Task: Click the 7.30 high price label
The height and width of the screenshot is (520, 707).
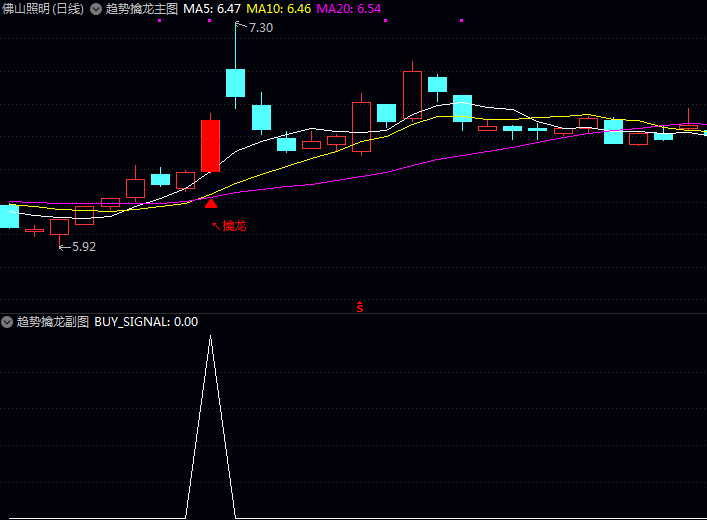Action: click(260, 27)
